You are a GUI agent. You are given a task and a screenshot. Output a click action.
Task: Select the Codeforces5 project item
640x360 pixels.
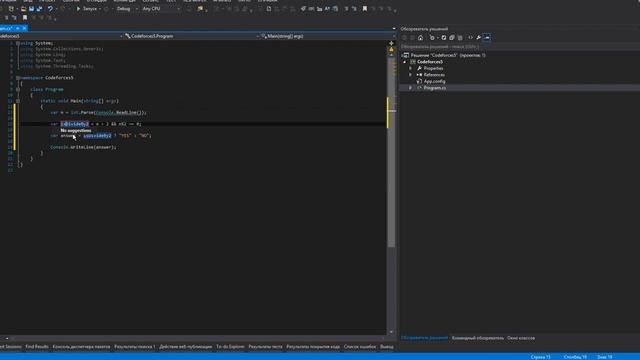(x=429, y=62)
